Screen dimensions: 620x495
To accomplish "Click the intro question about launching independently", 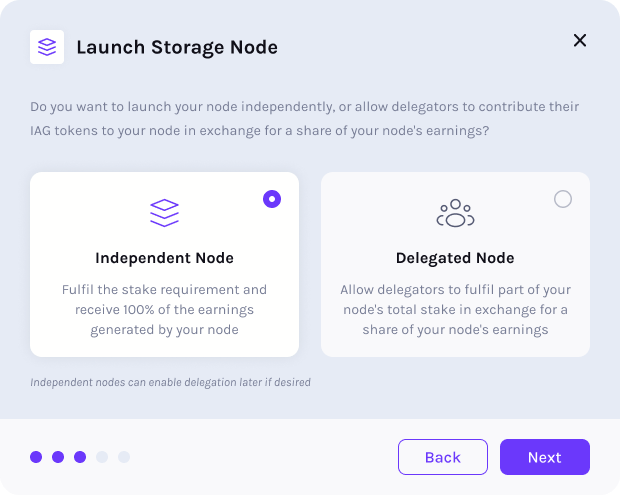I will [x=305, y=118].
